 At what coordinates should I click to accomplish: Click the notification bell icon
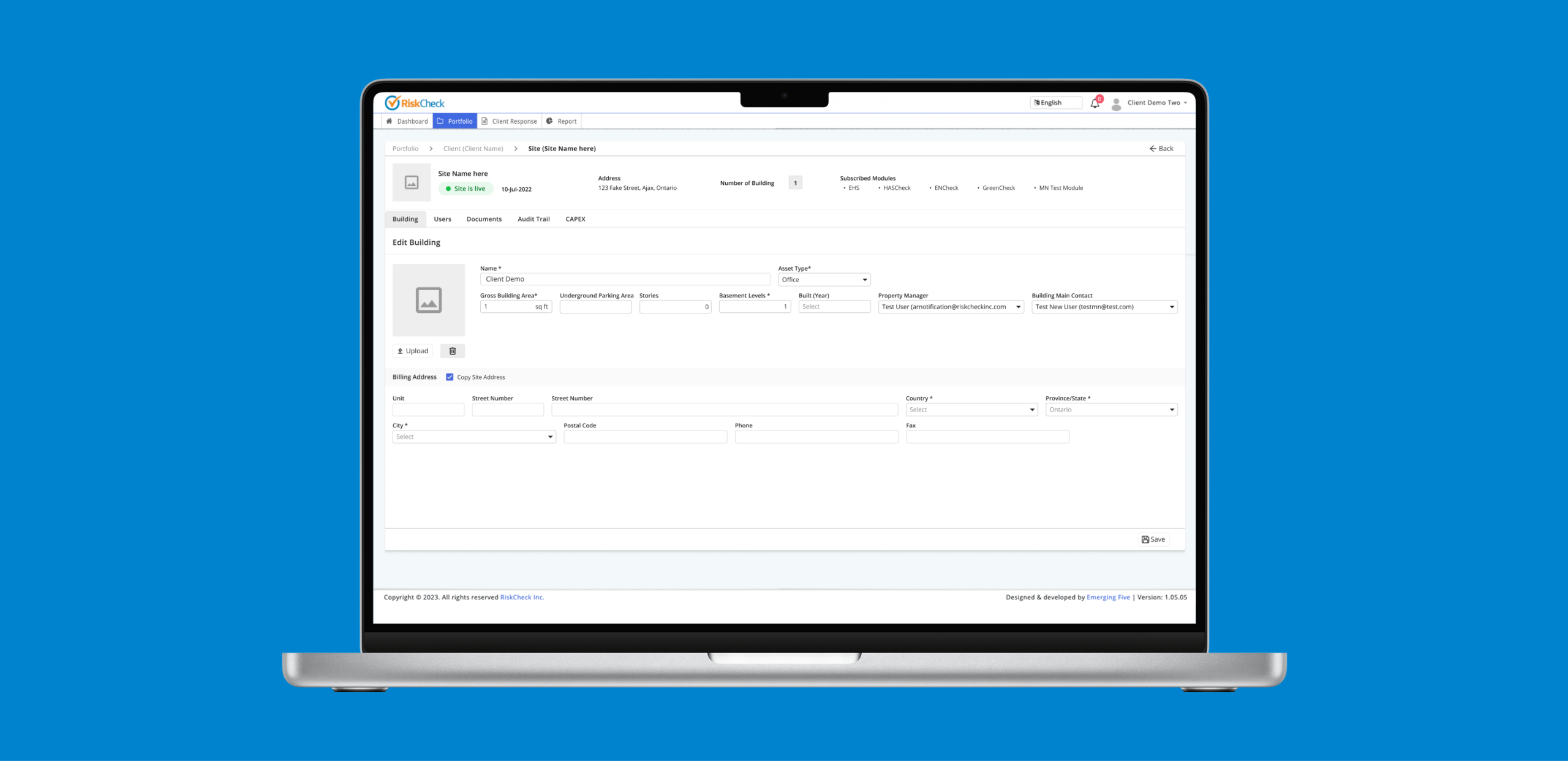[x=1095, y=103]
